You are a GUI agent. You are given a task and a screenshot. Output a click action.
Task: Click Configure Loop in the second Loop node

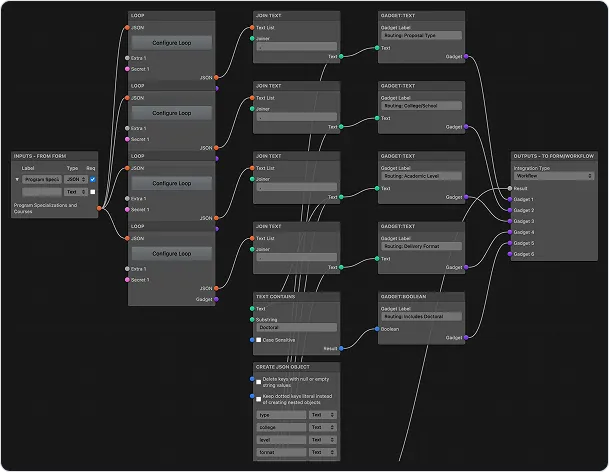click(172, 113)
